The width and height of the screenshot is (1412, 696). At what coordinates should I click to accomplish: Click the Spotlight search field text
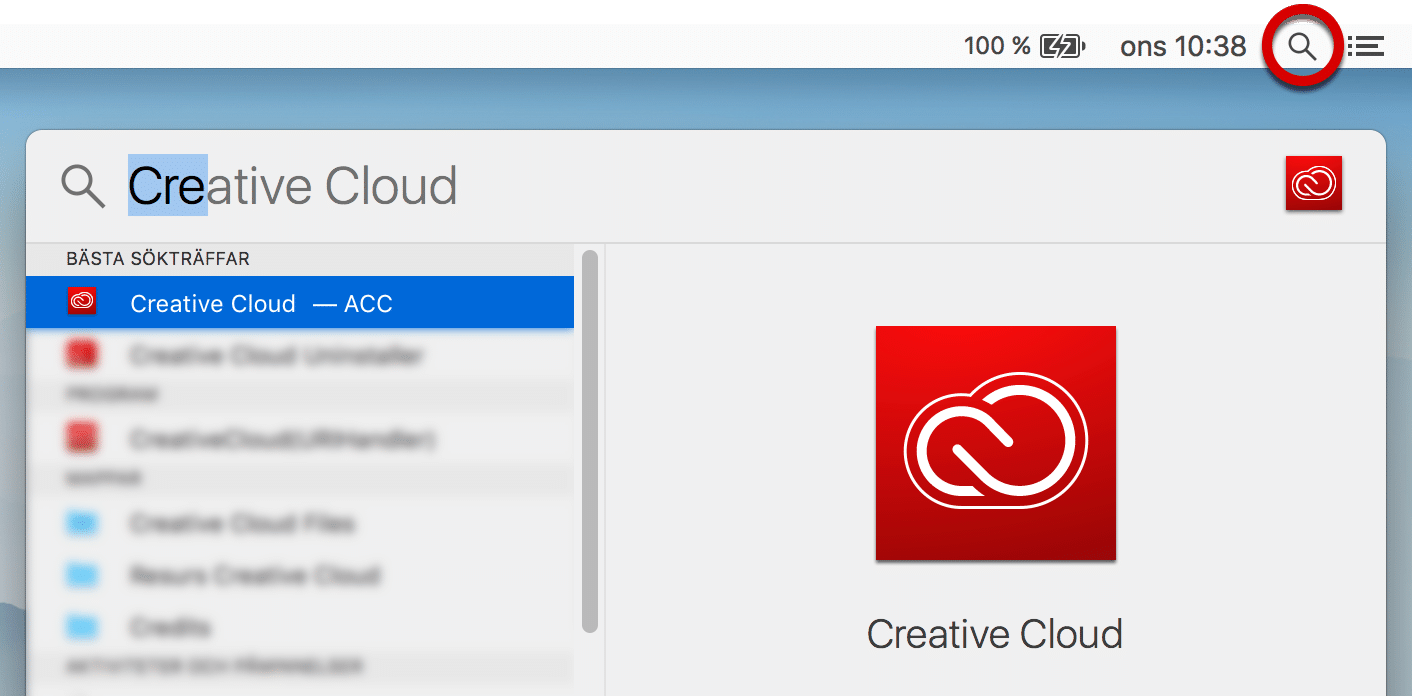click(293, 186)
